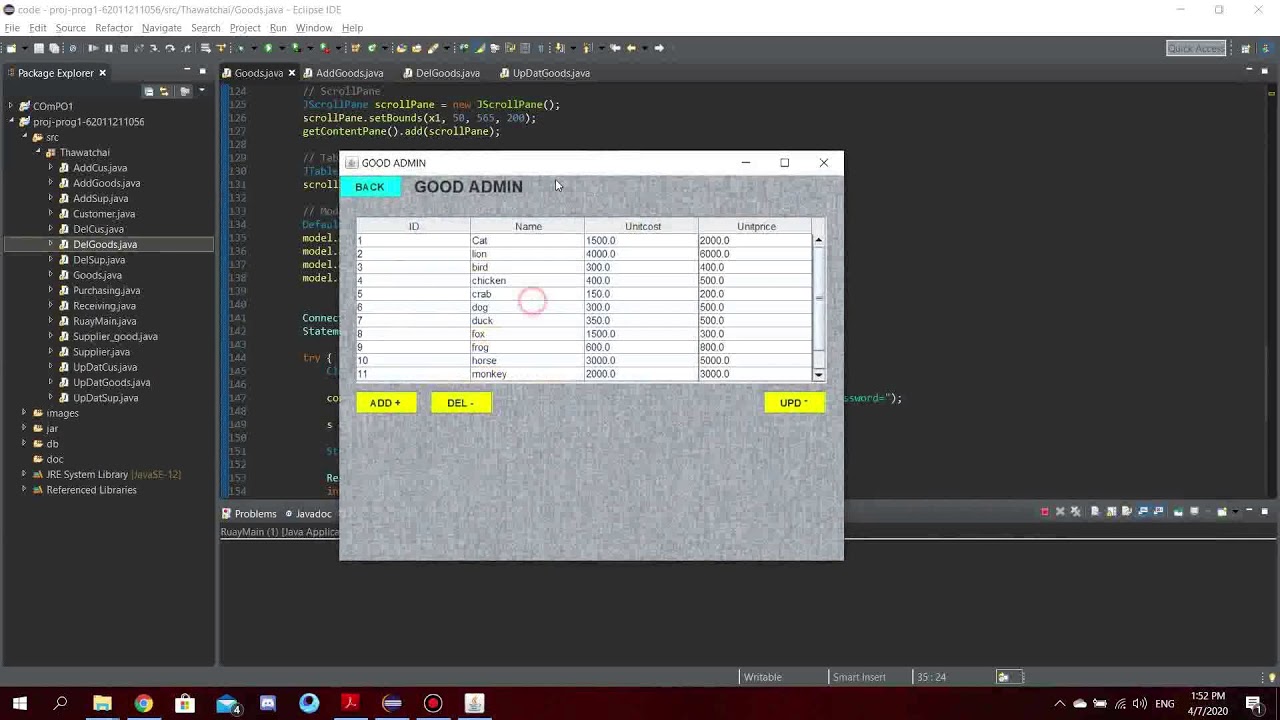Open the Adobe Acrobat taskbar icon
The width and height of the screenshot is (1280, 720).
pyautogui.click(x=350, y=704)
